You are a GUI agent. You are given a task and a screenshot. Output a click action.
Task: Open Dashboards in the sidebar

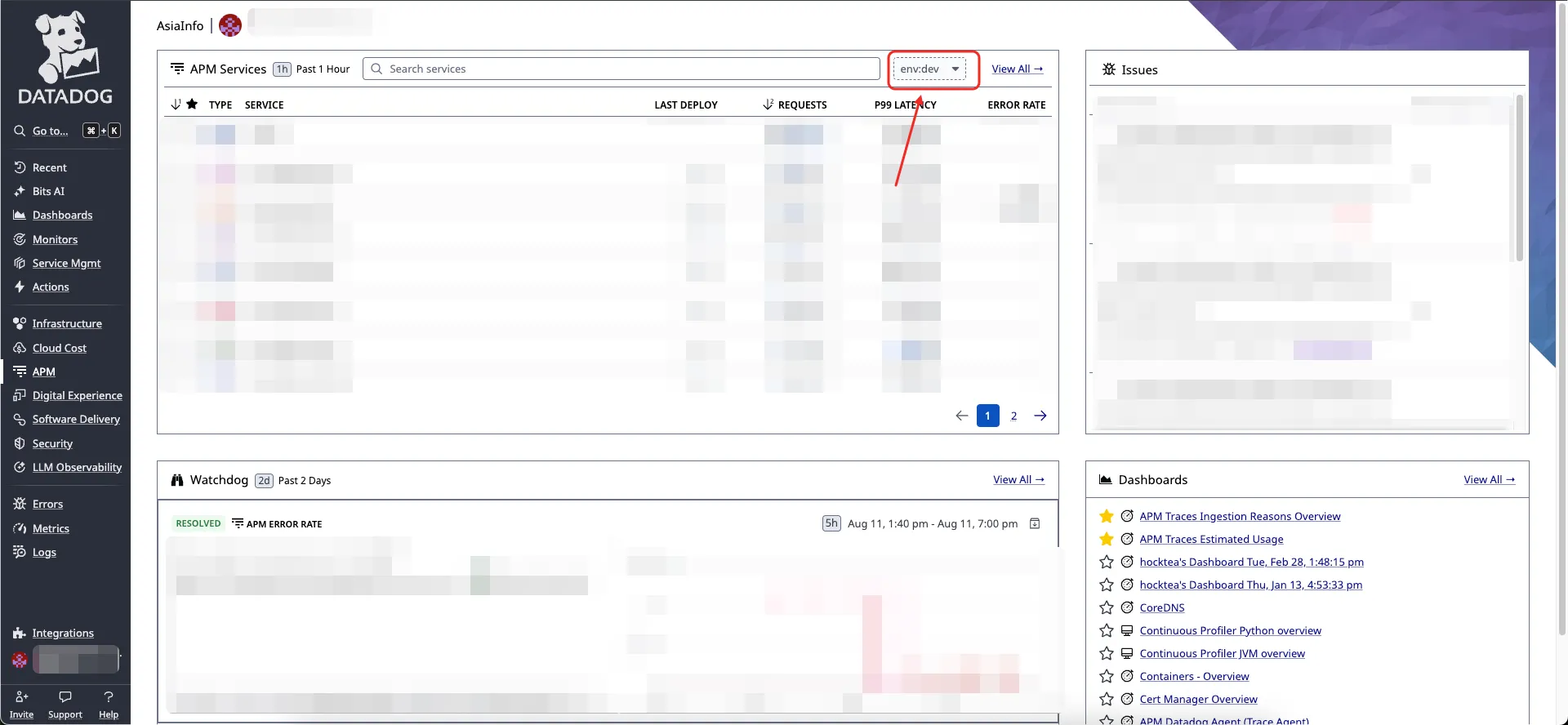pos(62,216)
